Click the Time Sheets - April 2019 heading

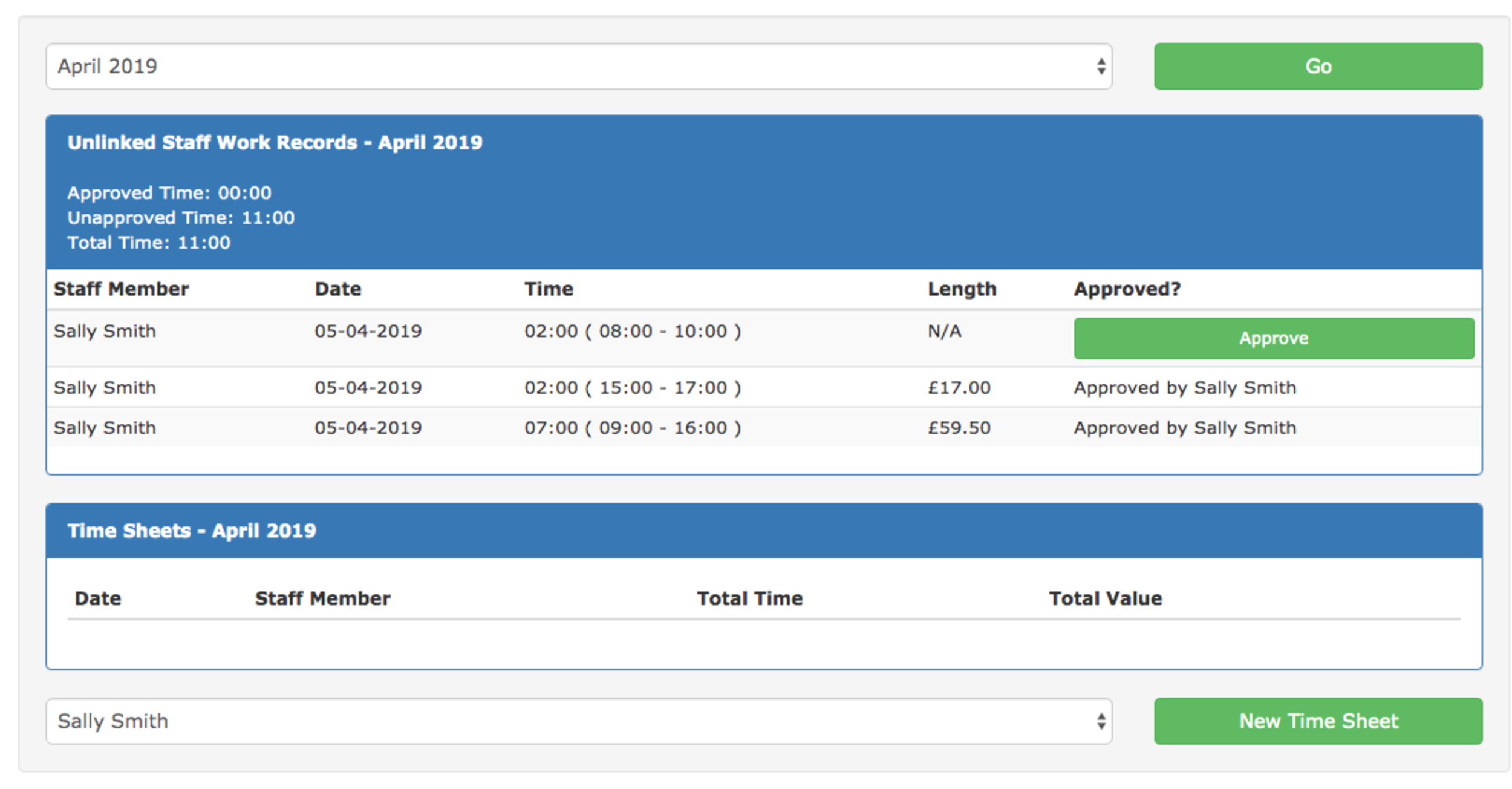[192, 531]
